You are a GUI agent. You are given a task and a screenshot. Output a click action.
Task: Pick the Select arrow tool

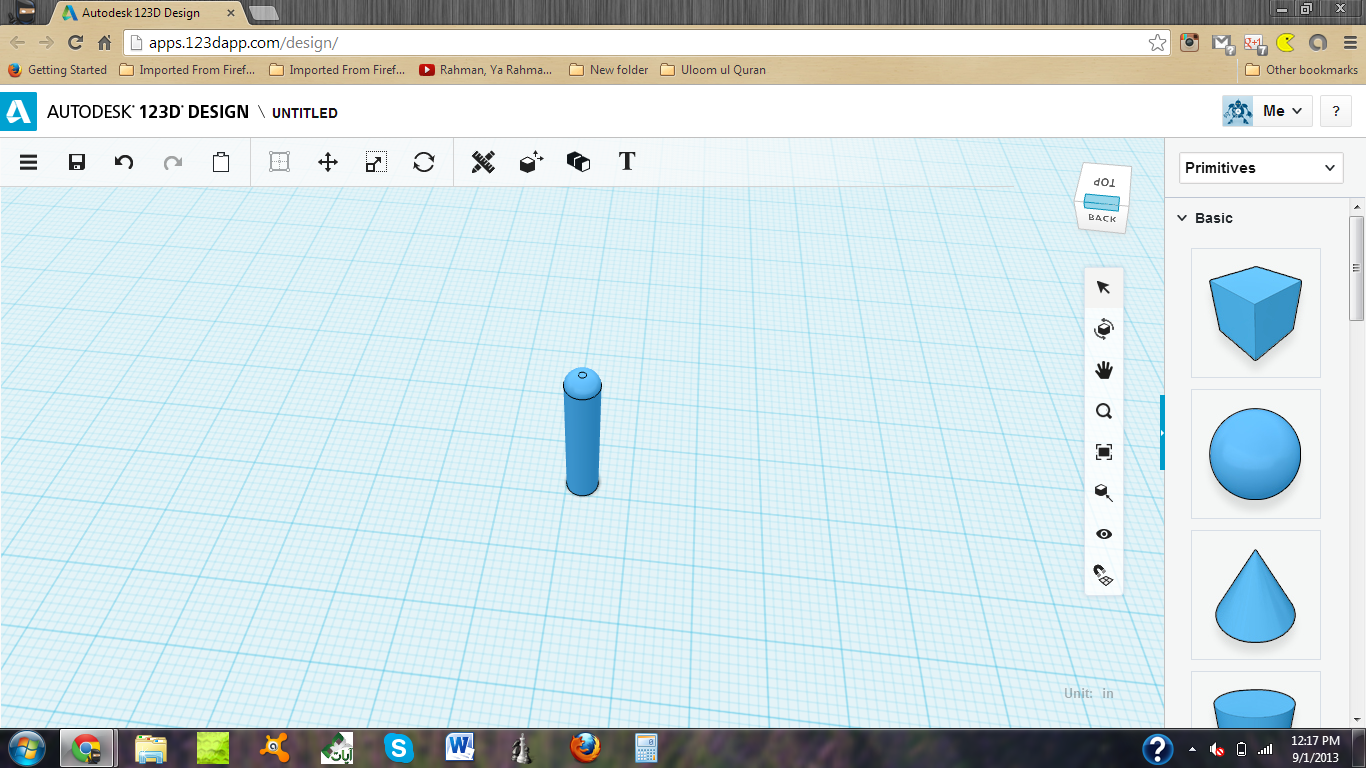click(1104, 288)
